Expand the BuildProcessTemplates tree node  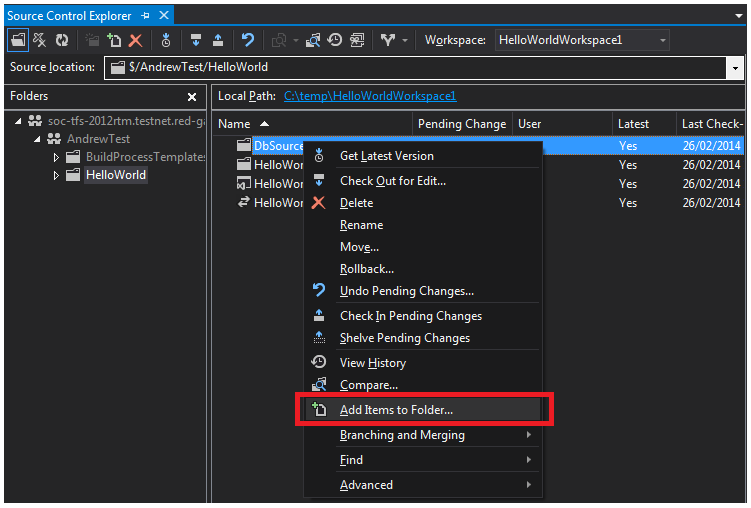(x=57, y=158)
